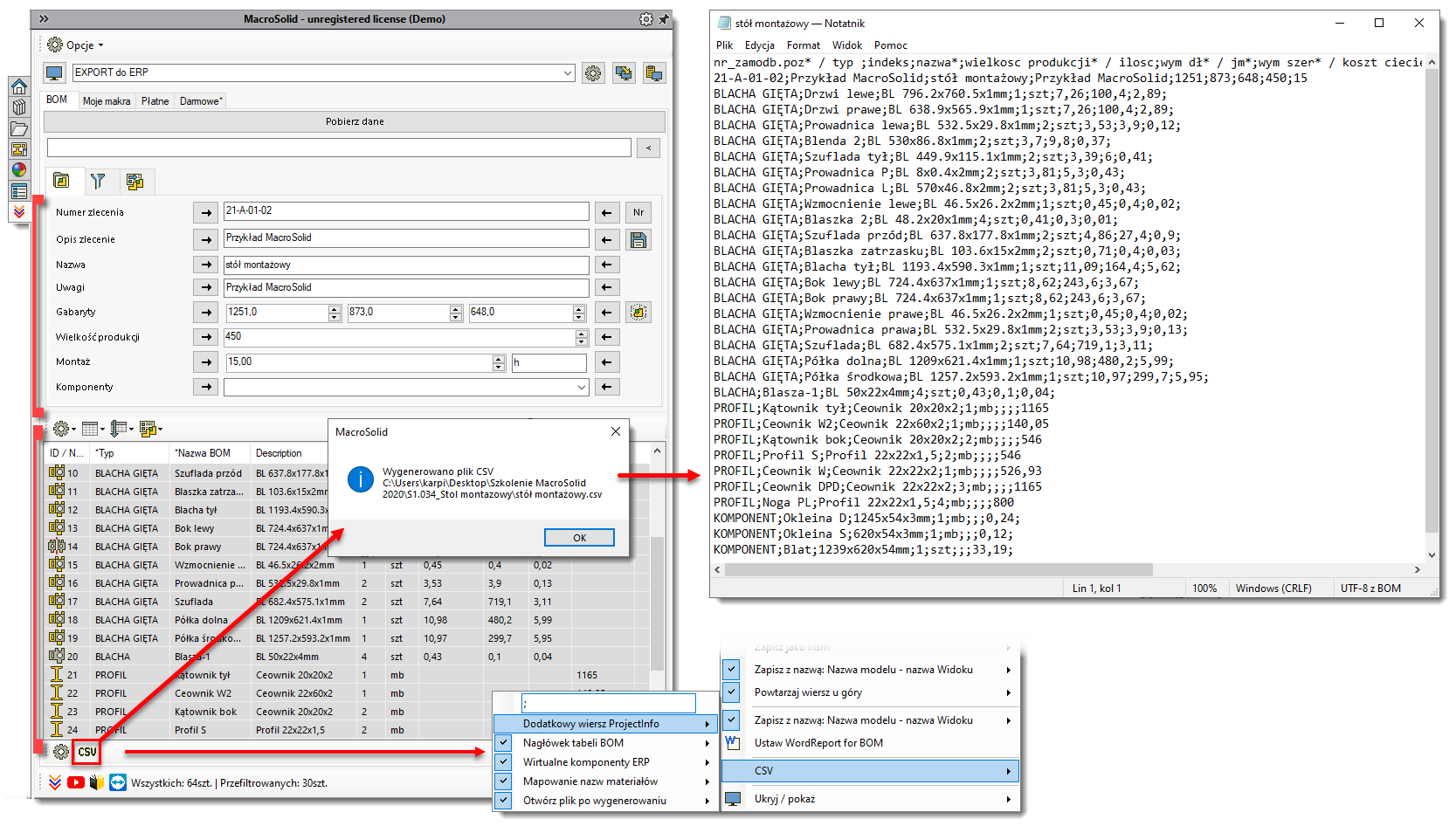Viewport: 1456px width, 826px height.
Task: Open the Home icon in the left sidebar
Action: 18,86
